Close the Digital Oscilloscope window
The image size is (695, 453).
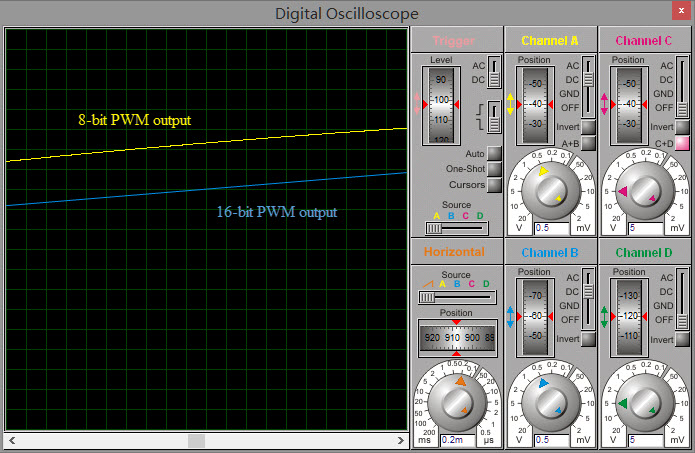(681, 10)
